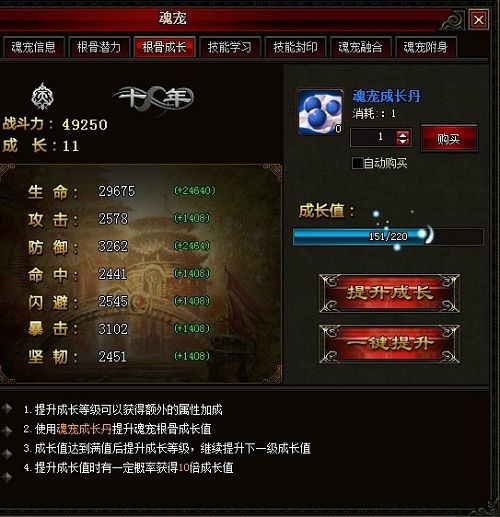500x517 pixels.
Task: Click the 魂宠成长丹 blue pill item icon
Action: click(320, 112)
